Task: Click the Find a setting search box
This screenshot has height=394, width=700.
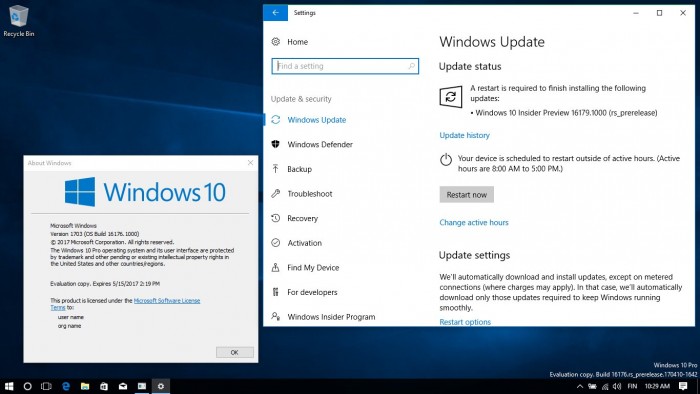Action: click(345, 66)
